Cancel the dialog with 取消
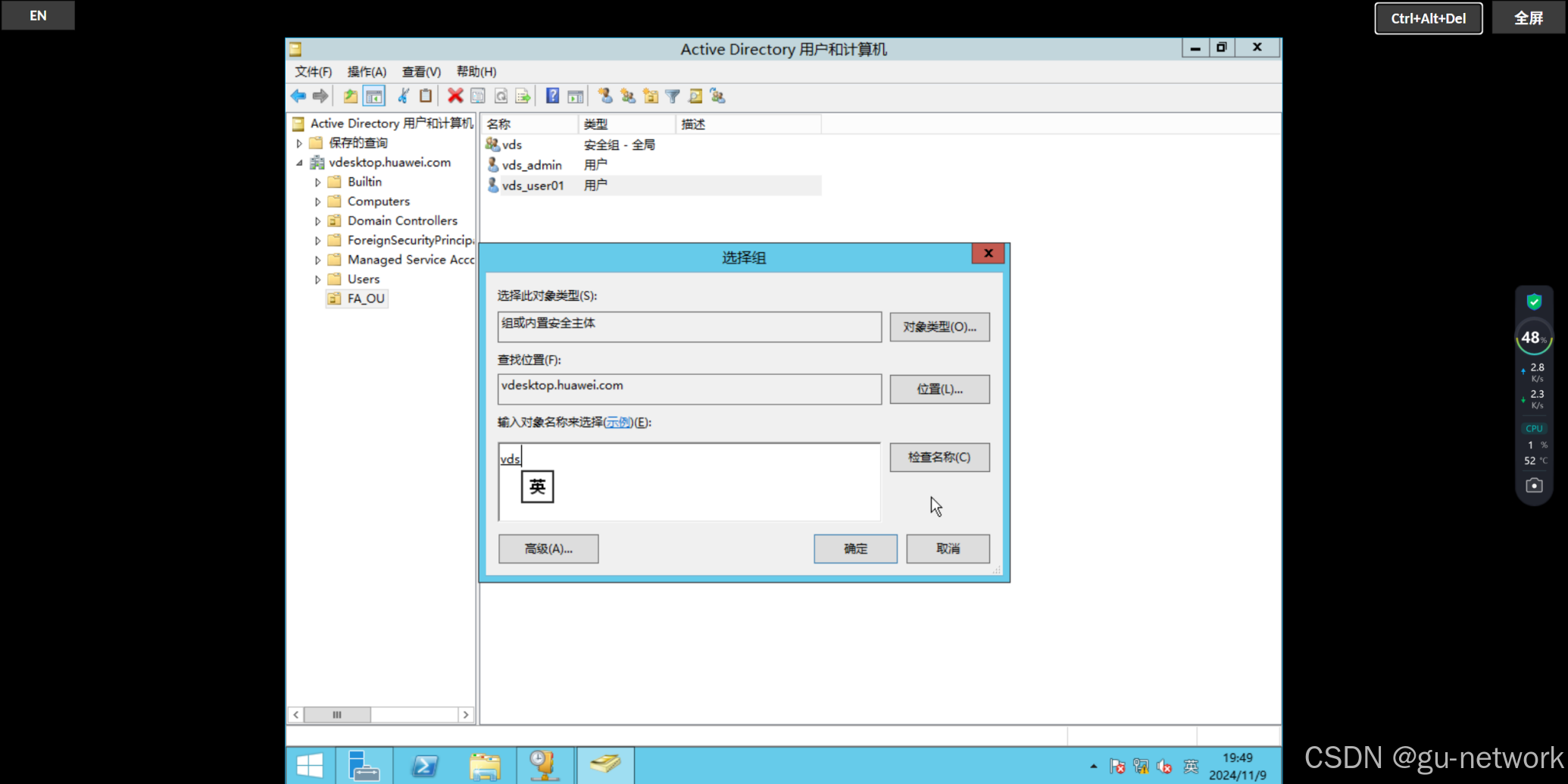Screen dimensions: 1568x784 948,548
